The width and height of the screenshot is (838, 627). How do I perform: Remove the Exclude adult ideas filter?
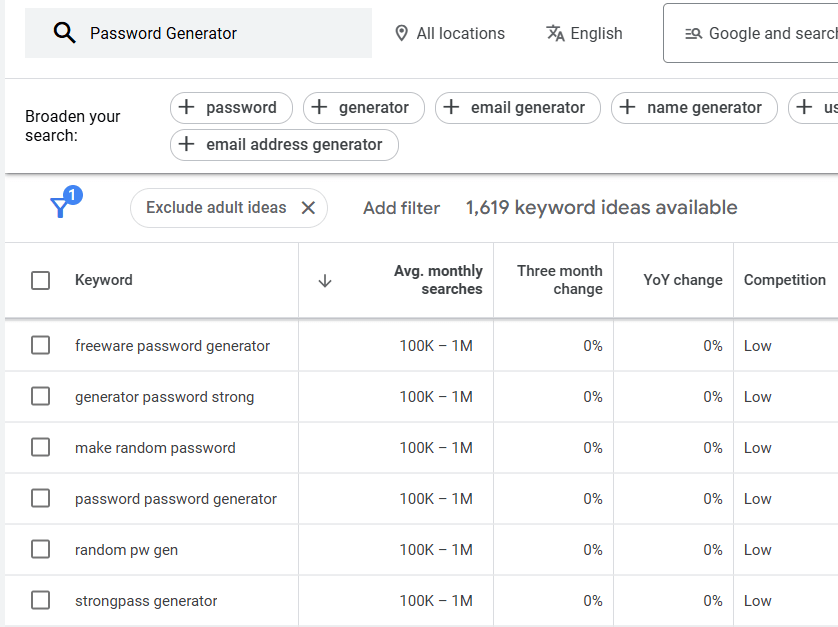click(x=308, y=207)
